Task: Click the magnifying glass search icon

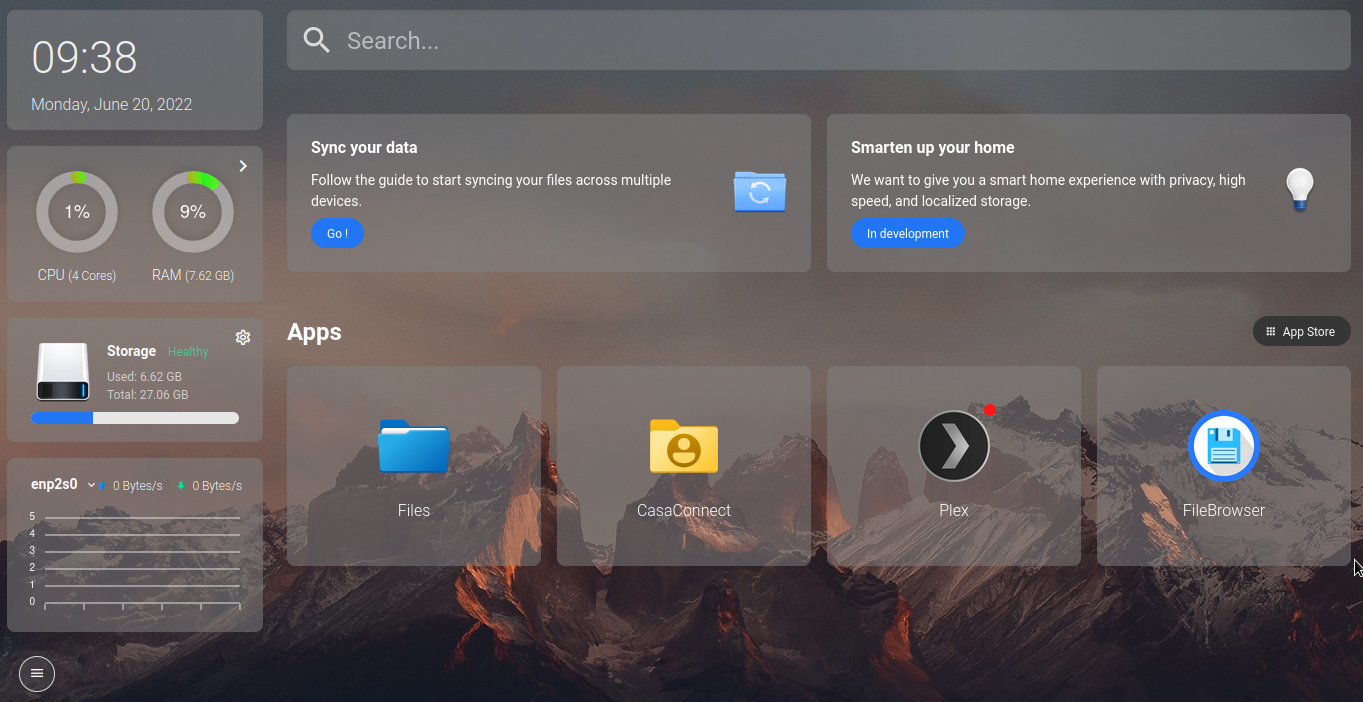Action: tap(317, 41)
